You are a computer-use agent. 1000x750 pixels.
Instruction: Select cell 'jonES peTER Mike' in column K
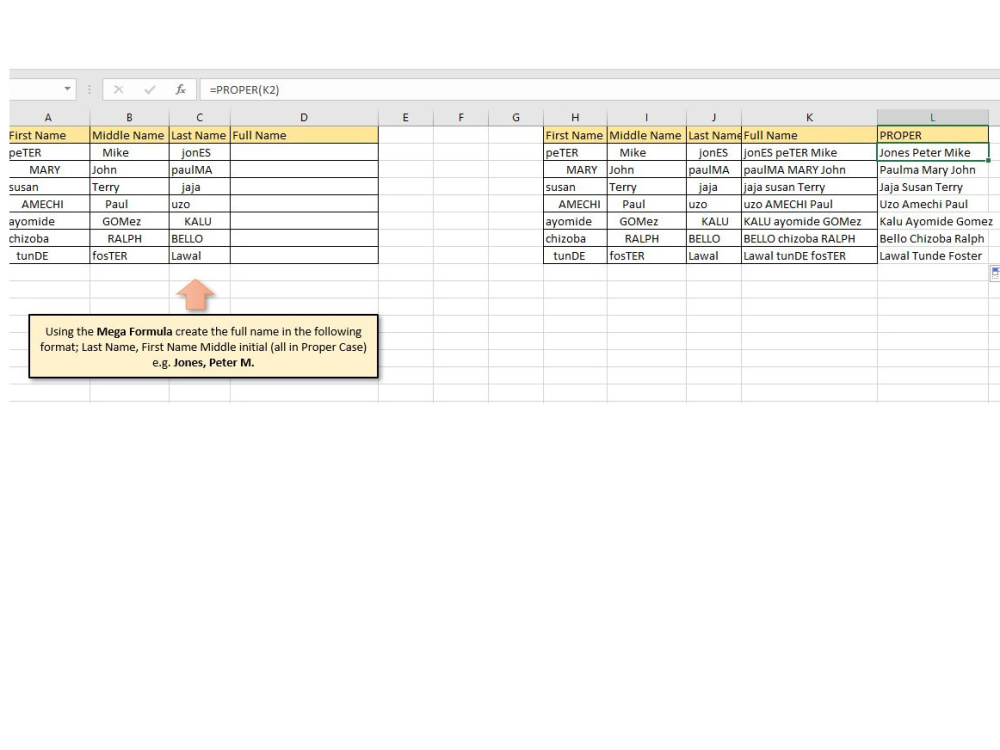click(809, 152)
